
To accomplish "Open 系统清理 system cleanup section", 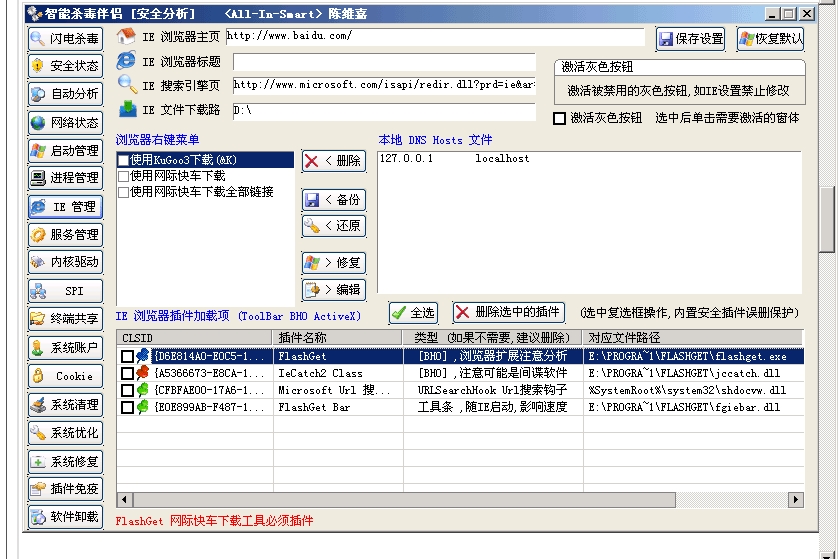I will pyautogui.click(x=65, y=405).
